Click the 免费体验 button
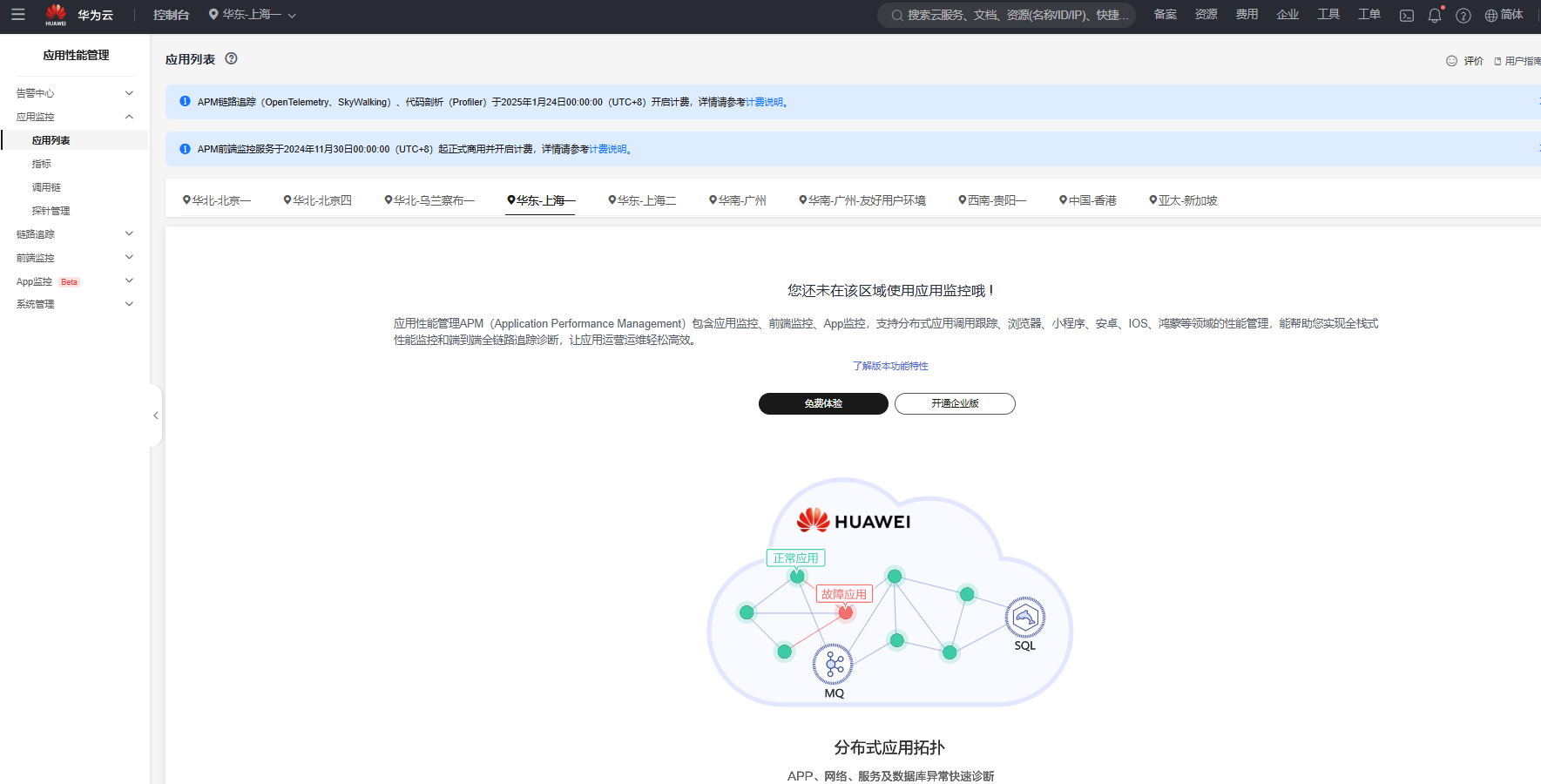The height and width of the screenshot is (784, 1541). pos(823,403)
